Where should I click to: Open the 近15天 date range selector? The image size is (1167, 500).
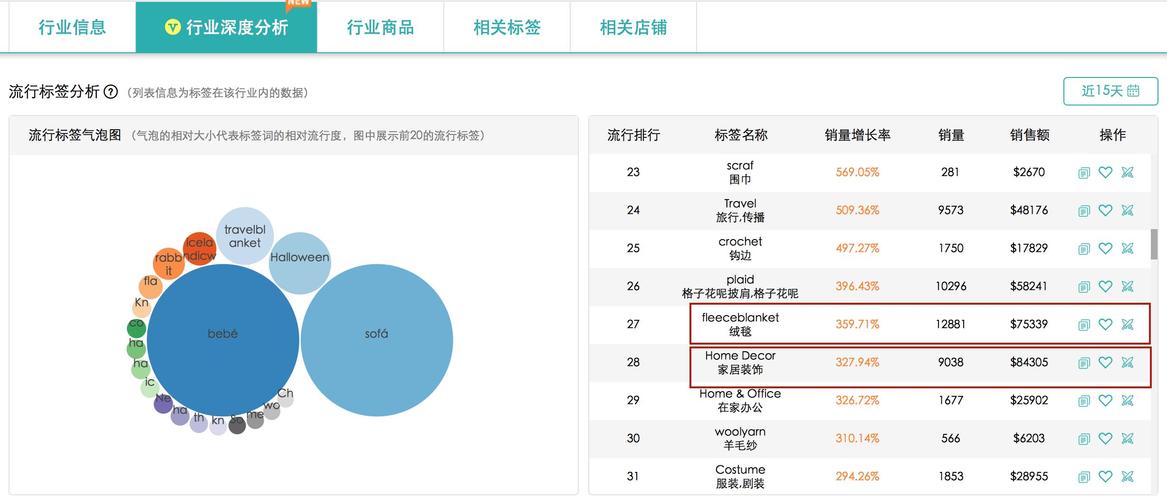pyautogui.click(x=1110, y=91)
